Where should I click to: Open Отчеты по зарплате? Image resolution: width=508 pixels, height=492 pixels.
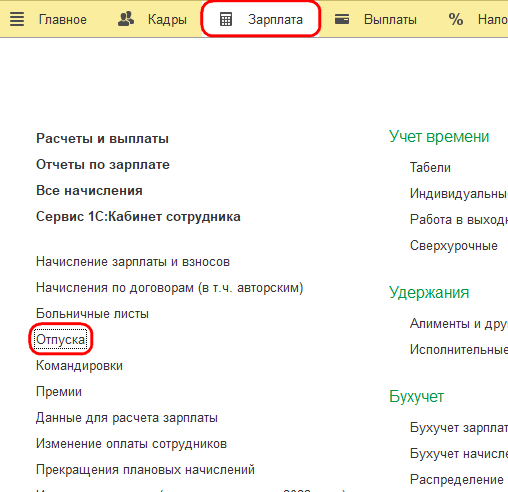[x=103, y=165]
